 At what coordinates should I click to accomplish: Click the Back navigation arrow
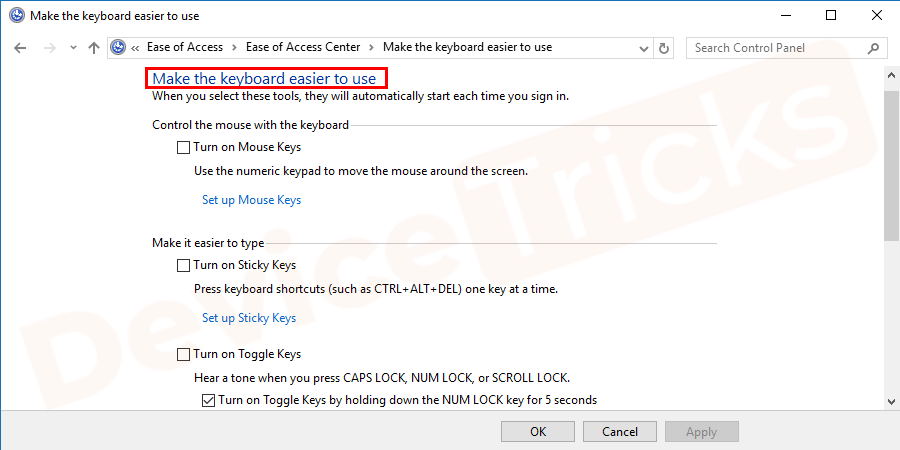[x=21, y=48]
